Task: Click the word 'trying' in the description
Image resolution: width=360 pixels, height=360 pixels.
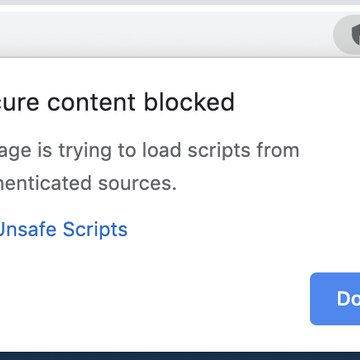Action: (x=85, y=151)
